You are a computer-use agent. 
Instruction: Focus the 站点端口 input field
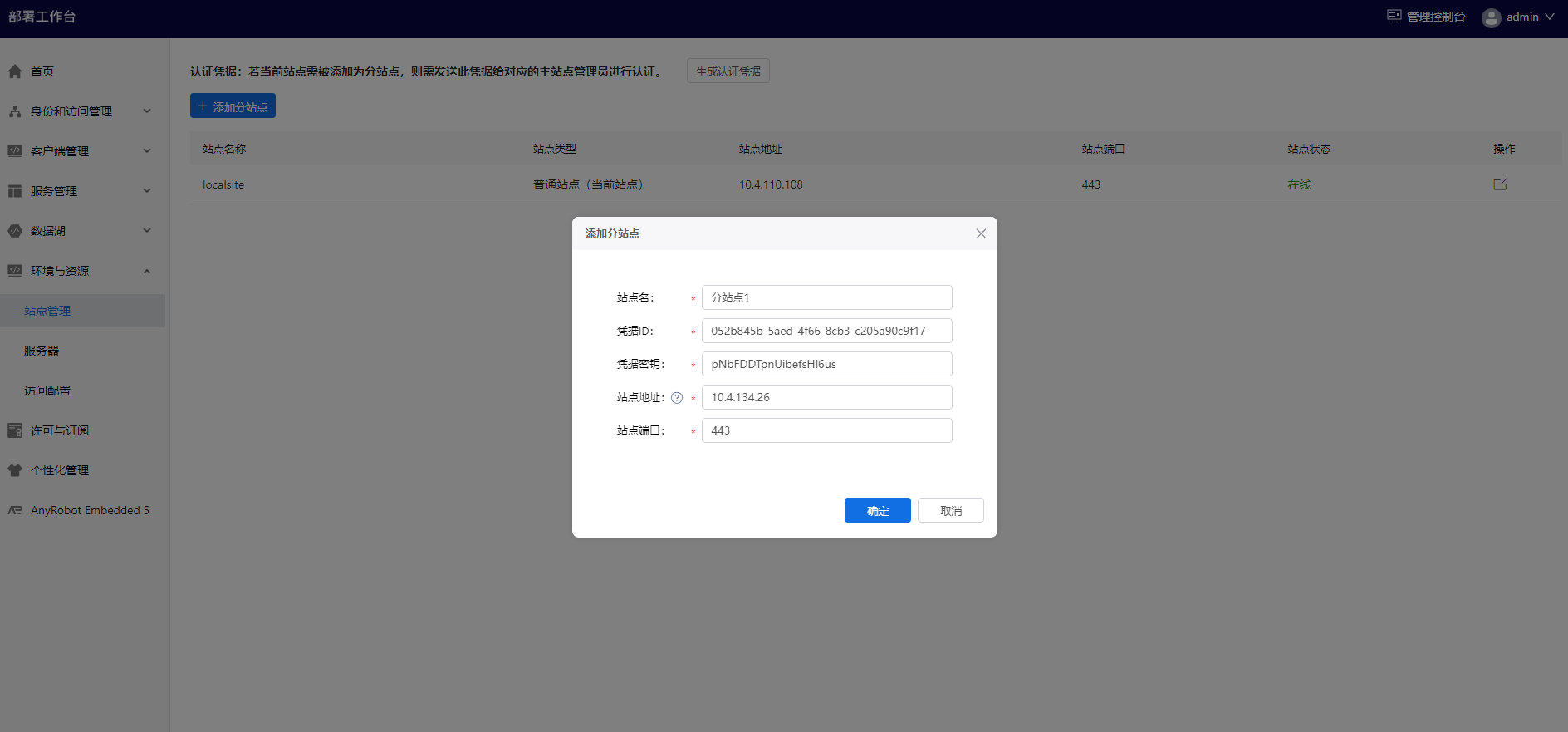tap(827, 430)
